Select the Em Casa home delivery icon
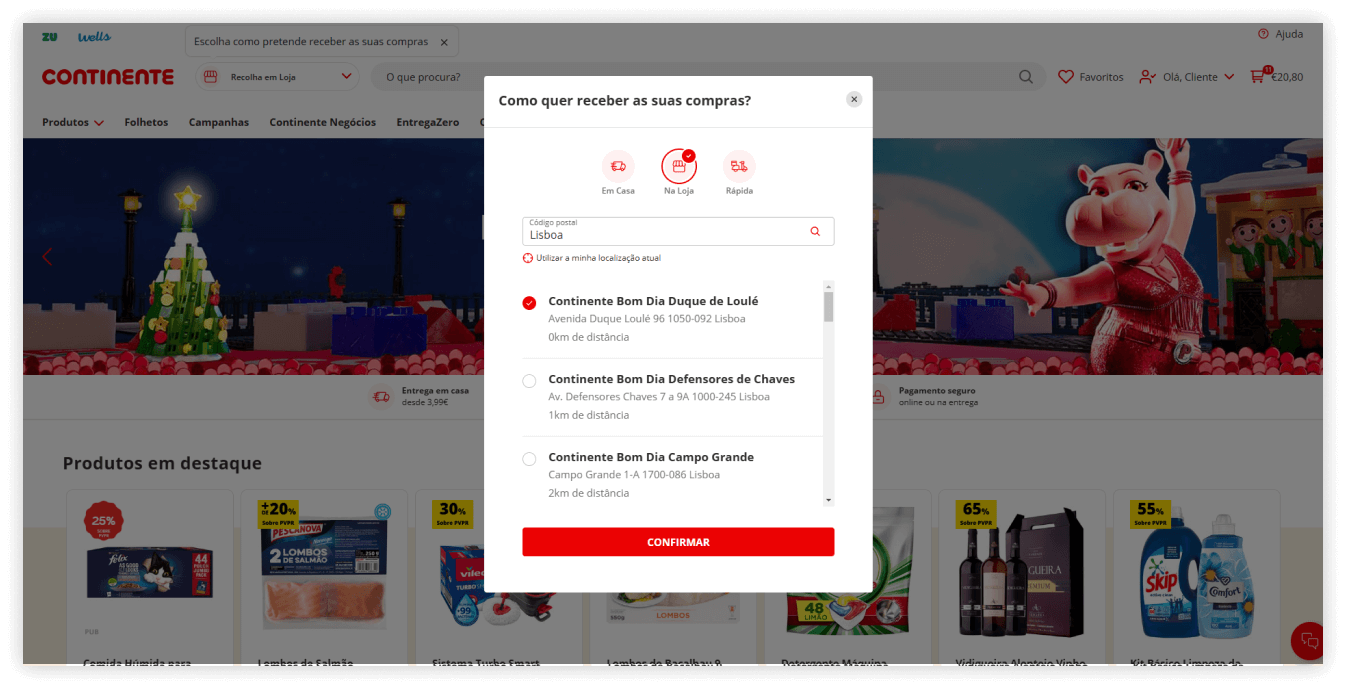 [x=617, y=166]
